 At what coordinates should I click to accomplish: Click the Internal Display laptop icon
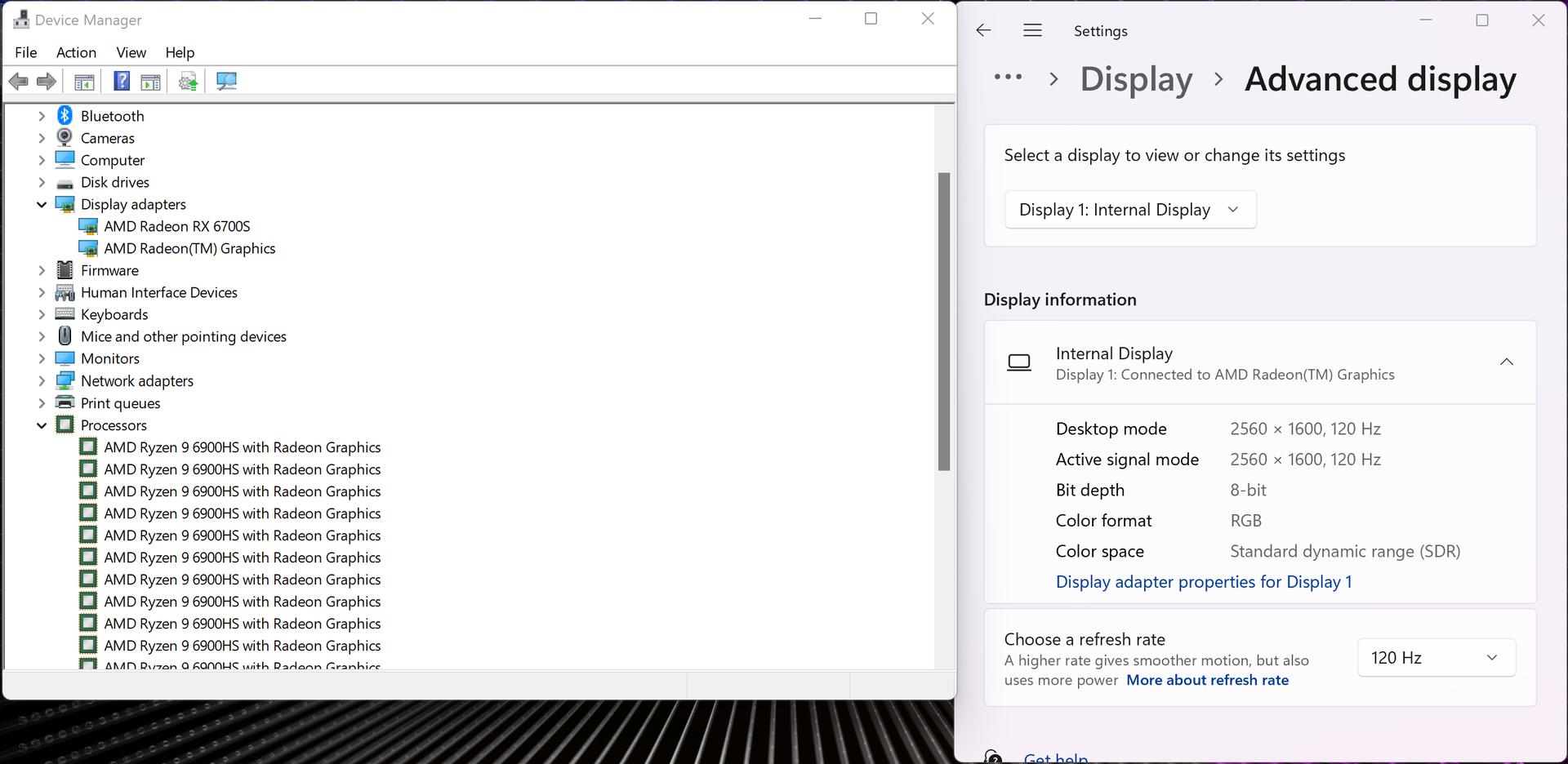click(x=1019, y=362)
